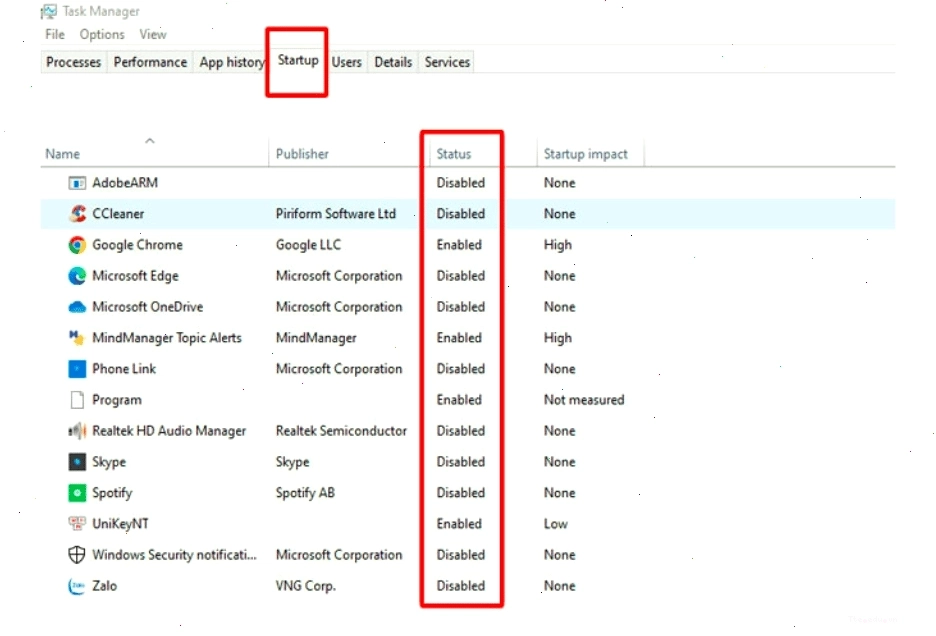Open the View menu
The height and width of the screenshot is (636, 936).
153,35
